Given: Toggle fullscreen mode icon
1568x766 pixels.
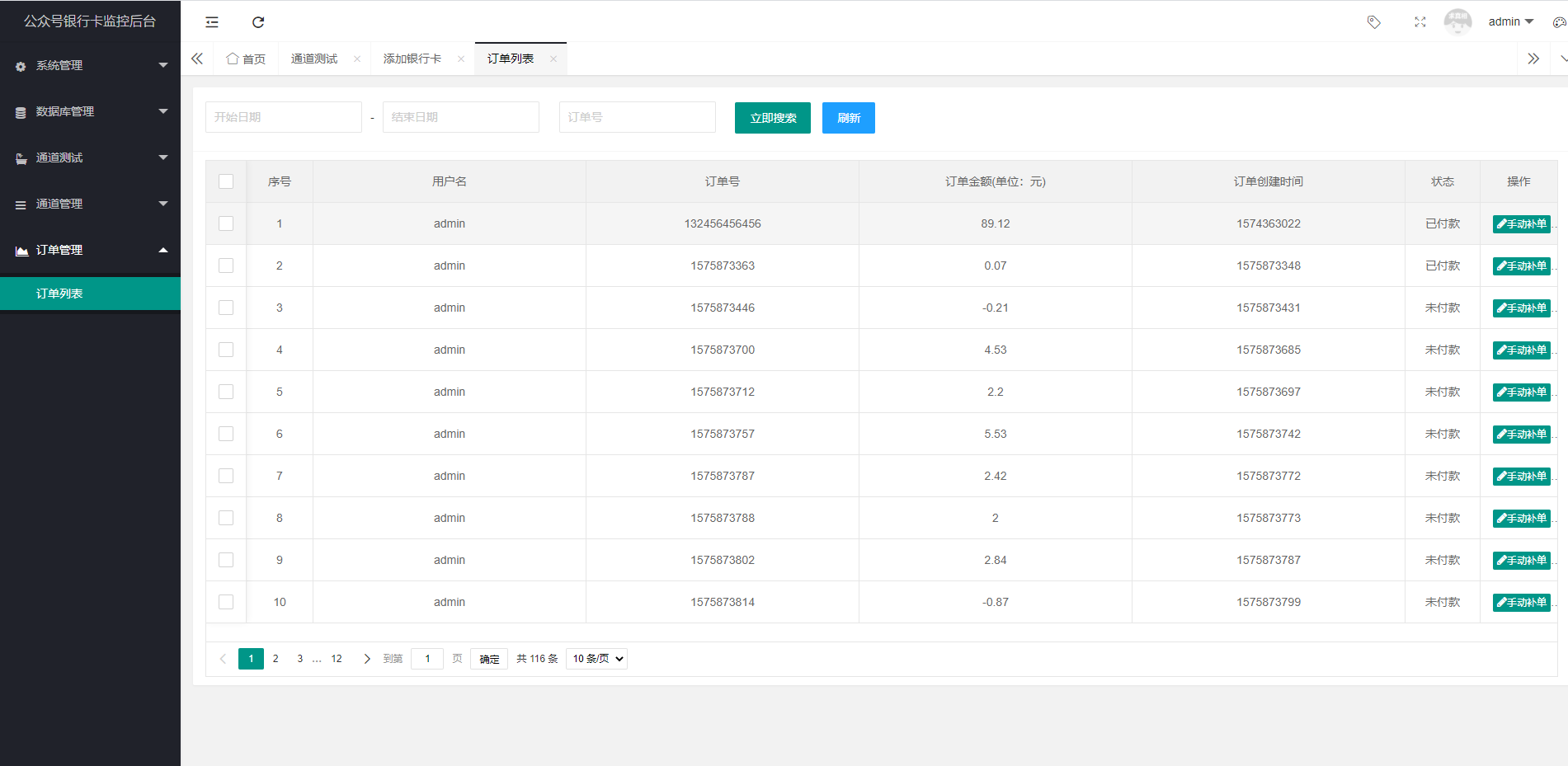Looking at the screenshot, I should [1420, 22].
